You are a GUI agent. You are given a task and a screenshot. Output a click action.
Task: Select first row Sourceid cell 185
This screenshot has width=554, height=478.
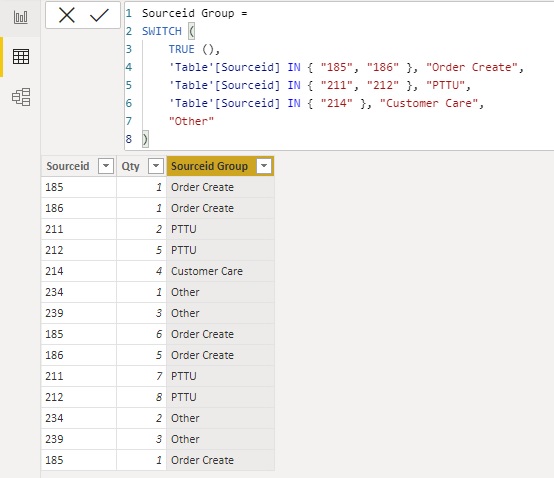(x=79, y=187)
